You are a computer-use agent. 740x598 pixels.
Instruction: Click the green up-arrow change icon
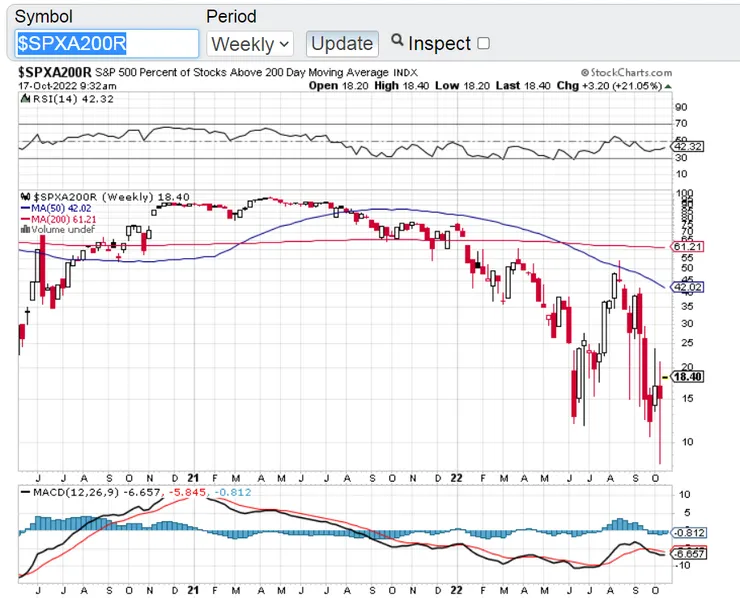point(668,86)
